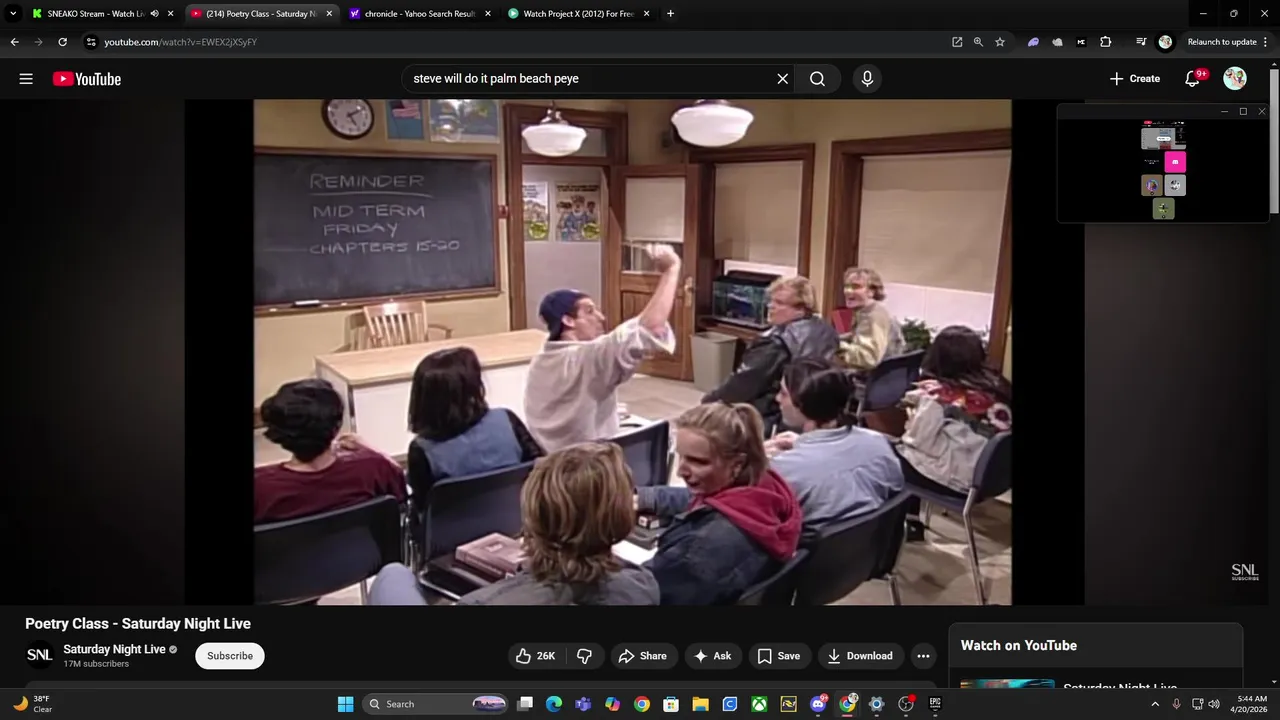Bookmark this page with the star
Screen dimensions: 1280x720
coord(1000,42)
